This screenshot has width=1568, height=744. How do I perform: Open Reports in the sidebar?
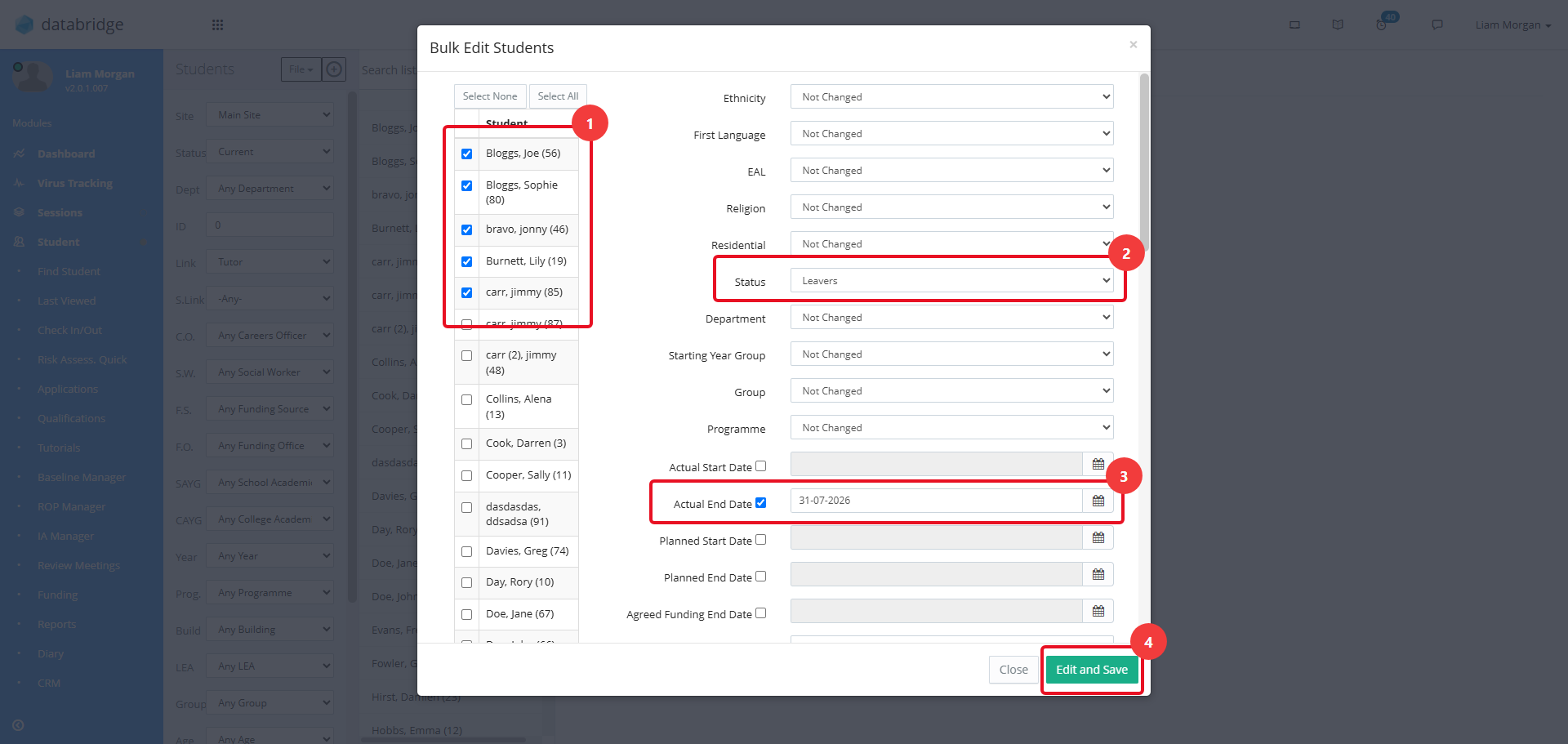56,624
